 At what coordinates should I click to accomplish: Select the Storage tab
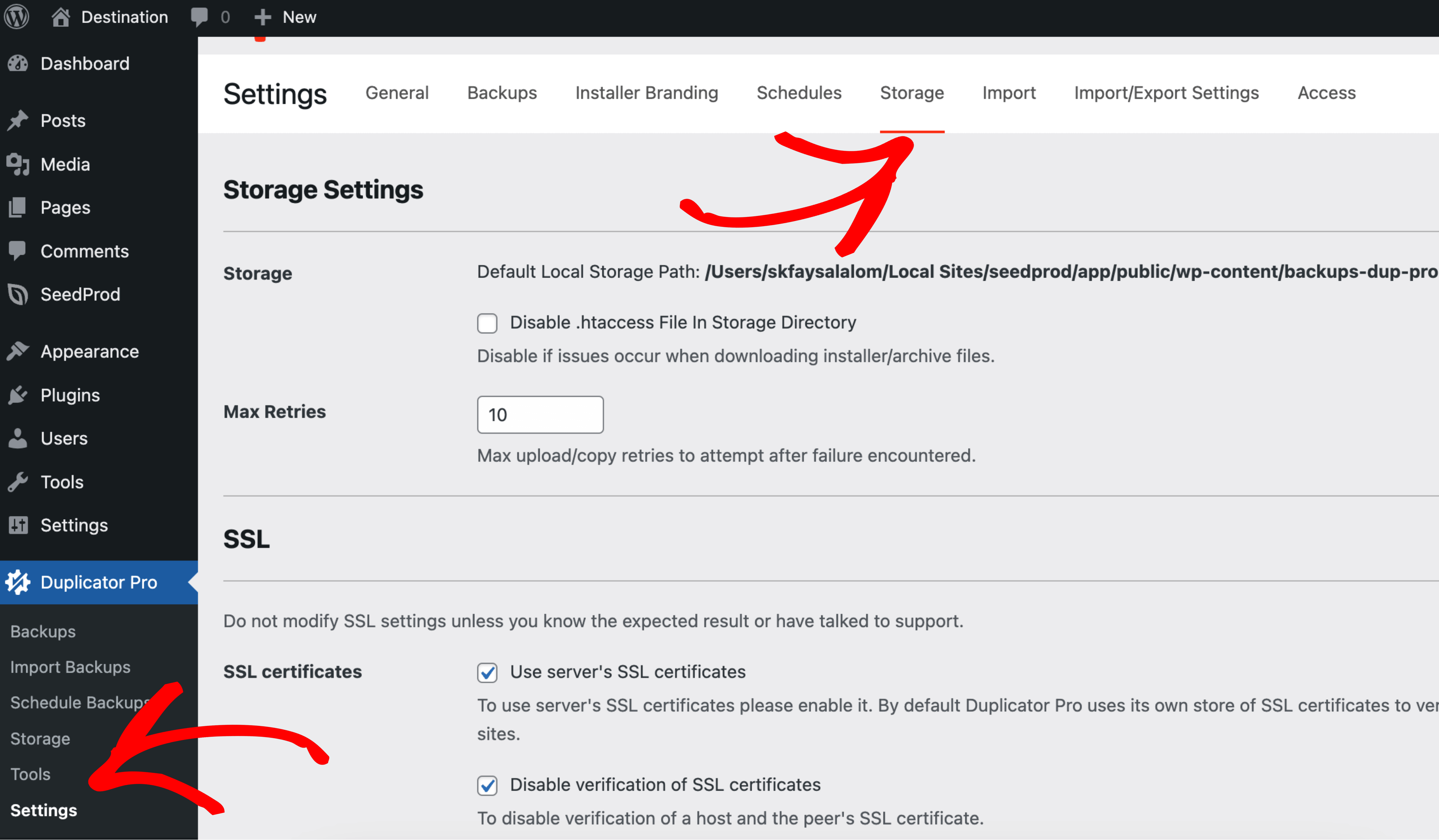tap(912, 93)
